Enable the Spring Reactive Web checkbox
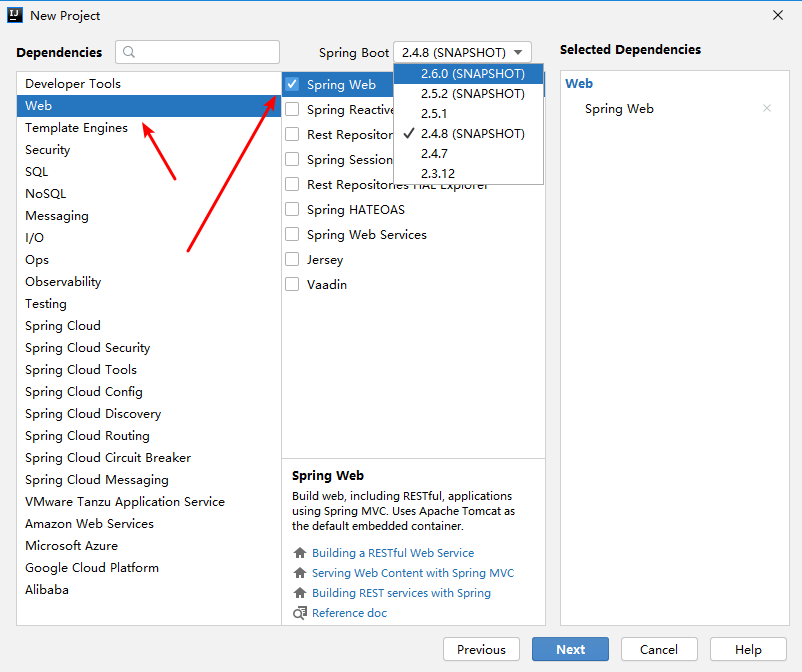Viewport: 802px width, 672px height. point(292,109)
